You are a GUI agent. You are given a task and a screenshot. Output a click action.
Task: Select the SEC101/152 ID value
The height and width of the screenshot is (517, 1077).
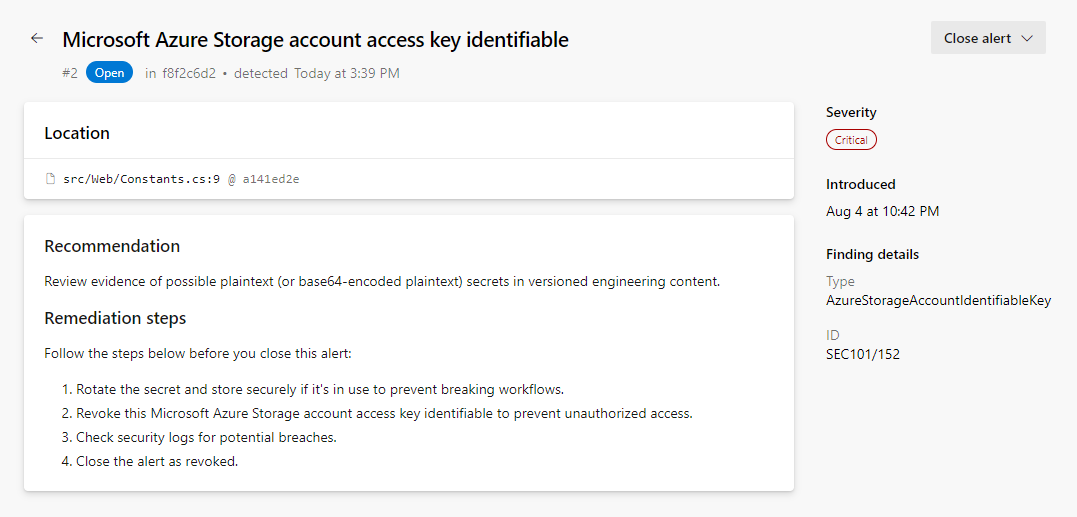pyautogui.click(x=863, y=354)
